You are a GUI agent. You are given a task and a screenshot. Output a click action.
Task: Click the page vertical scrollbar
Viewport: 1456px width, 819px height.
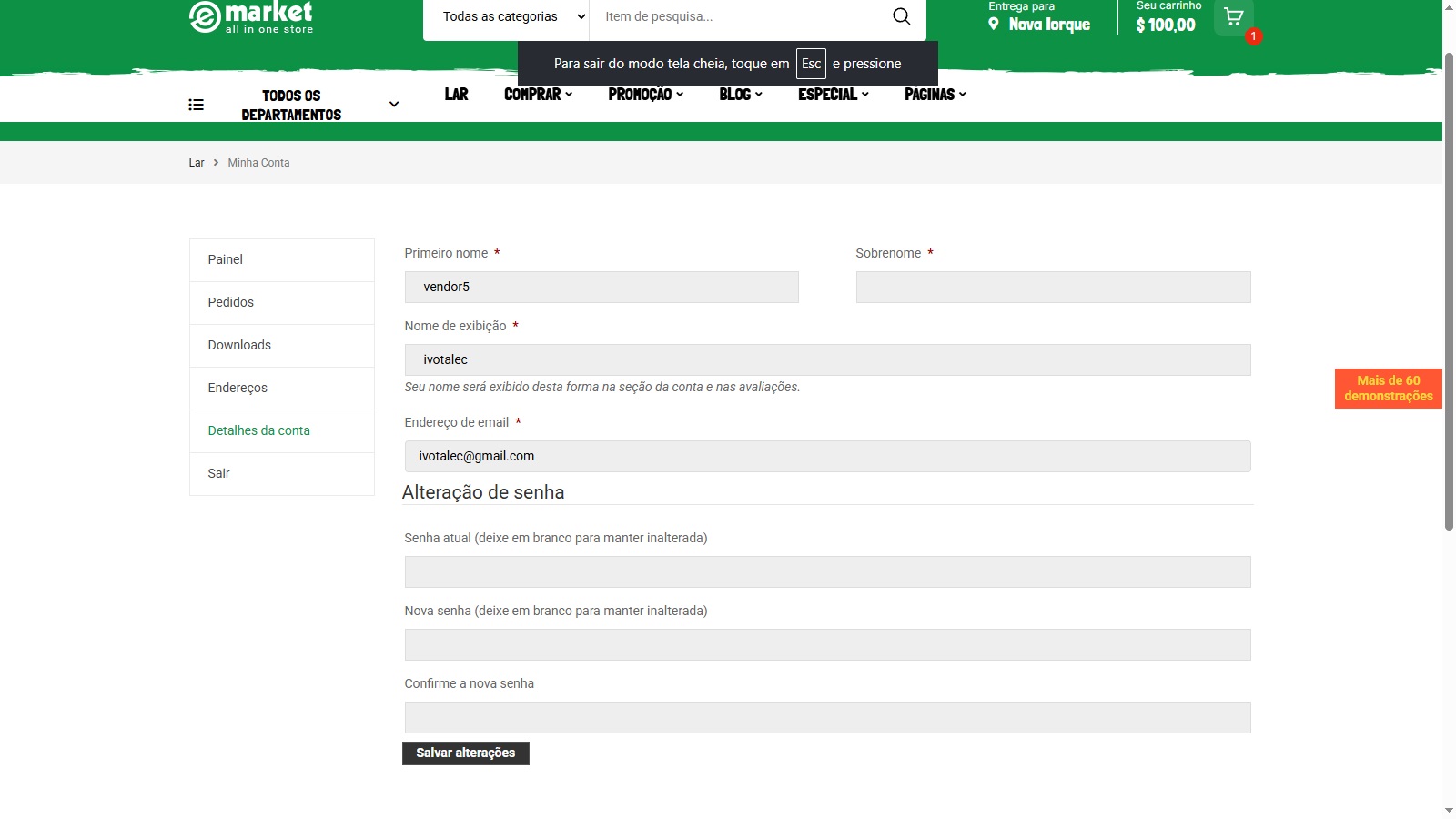tap(1449, 291)
